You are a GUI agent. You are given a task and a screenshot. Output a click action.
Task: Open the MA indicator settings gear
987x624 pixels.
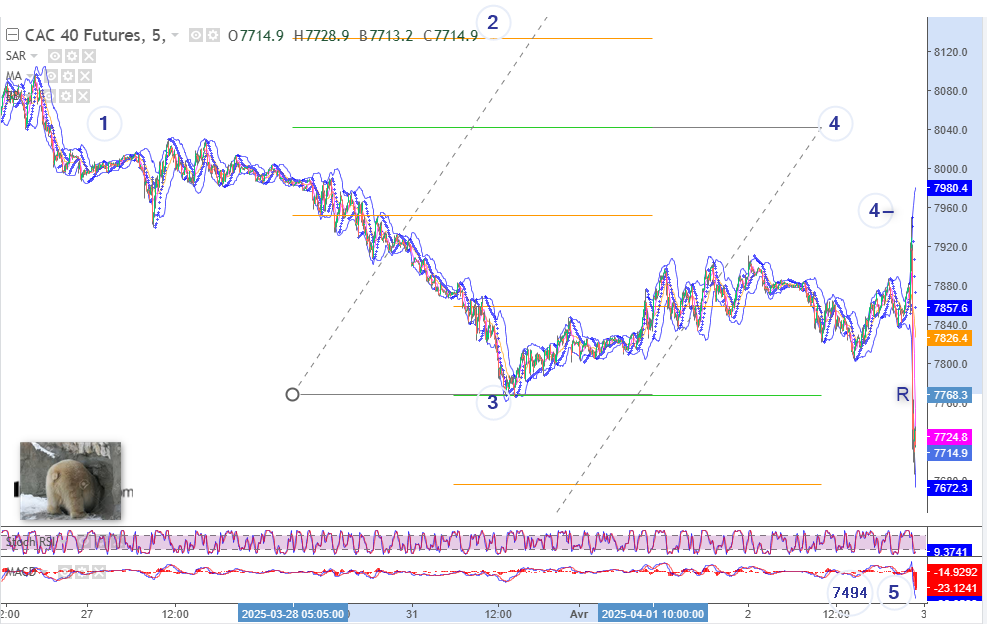click(68, 76)
